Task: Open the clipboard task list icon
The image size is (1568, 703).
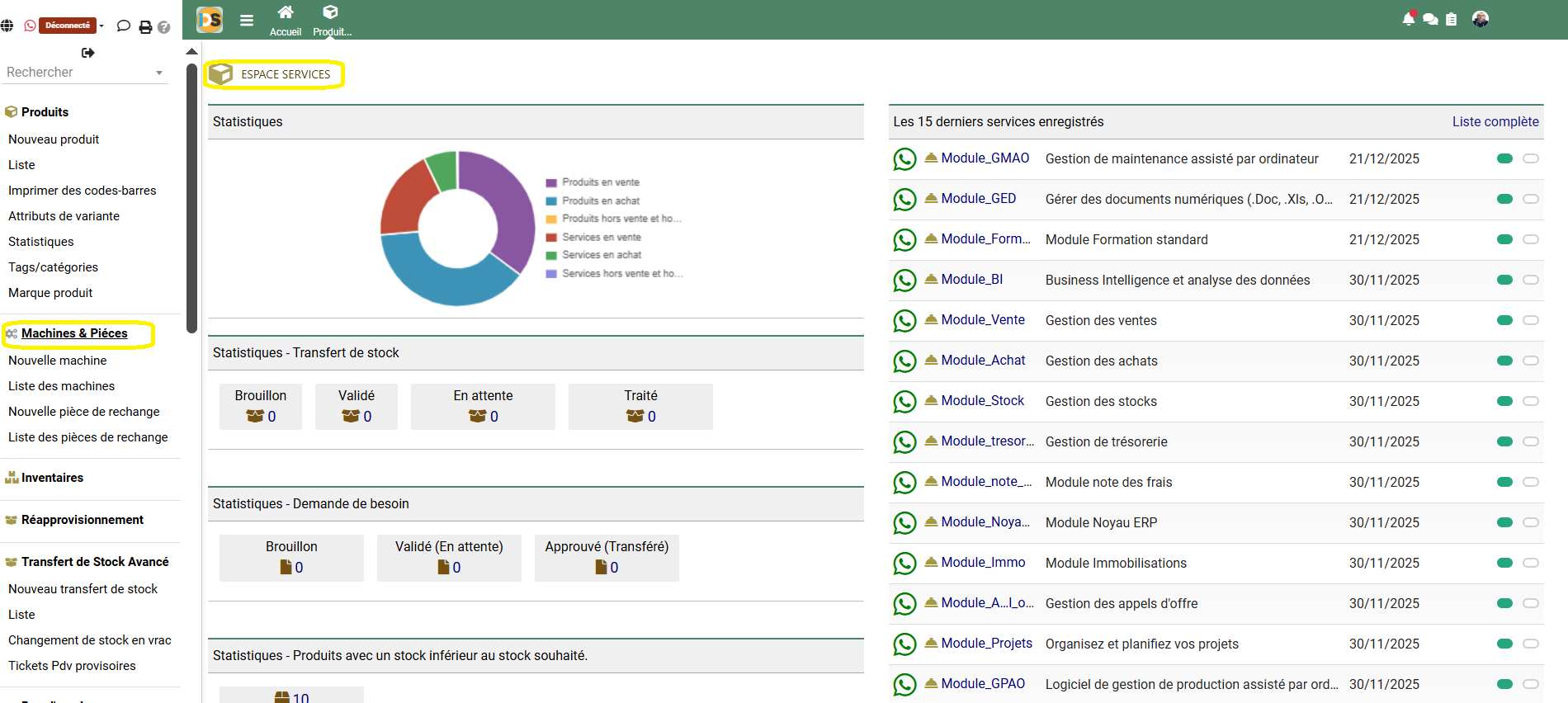Action: (1451, 19)
